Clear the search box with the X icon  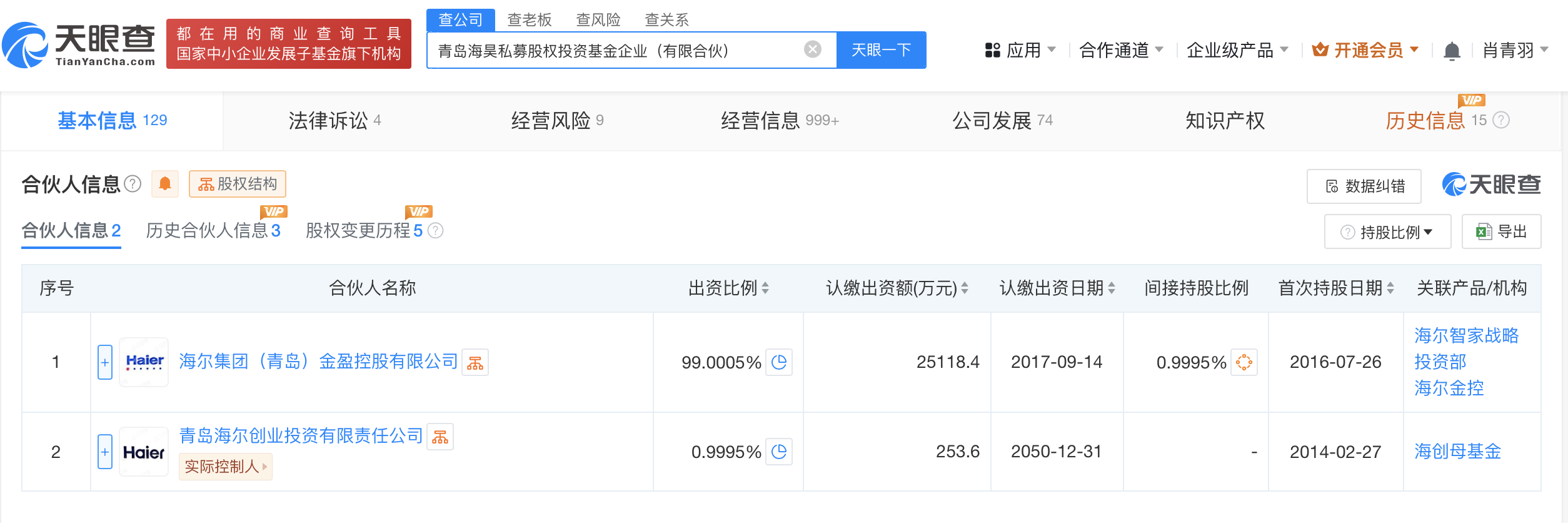[812, 49]
